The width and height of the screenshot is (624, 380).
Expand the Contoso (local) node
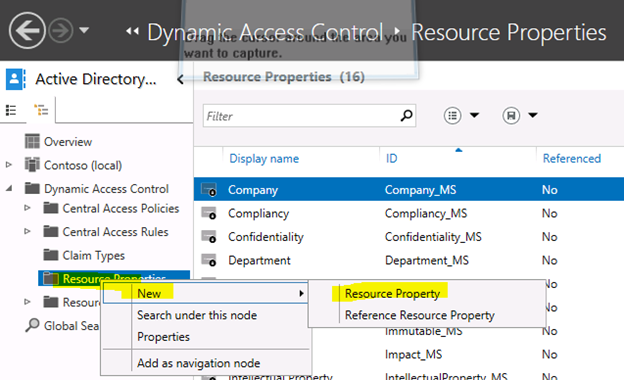click(8, 165)
